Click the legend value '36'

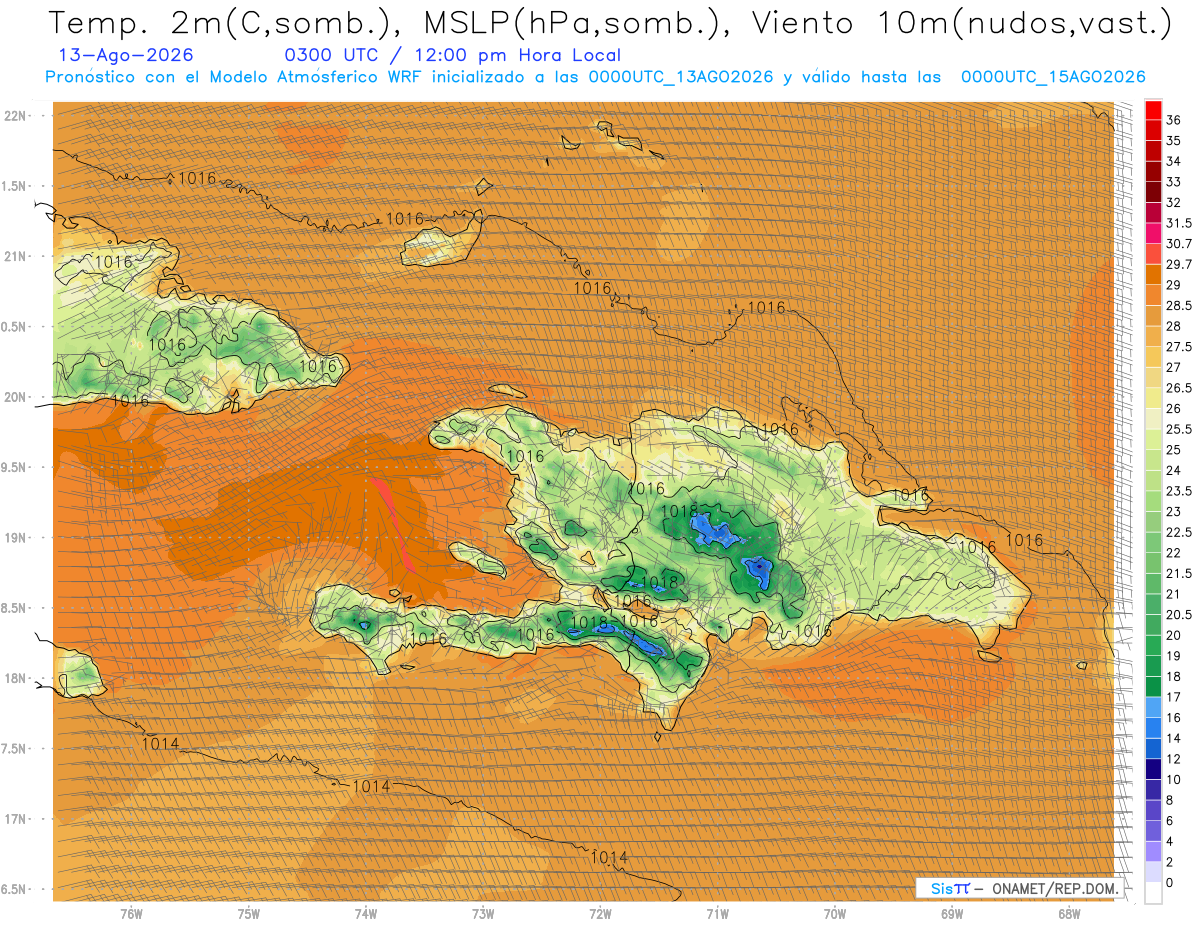(x=1174, y=120)
